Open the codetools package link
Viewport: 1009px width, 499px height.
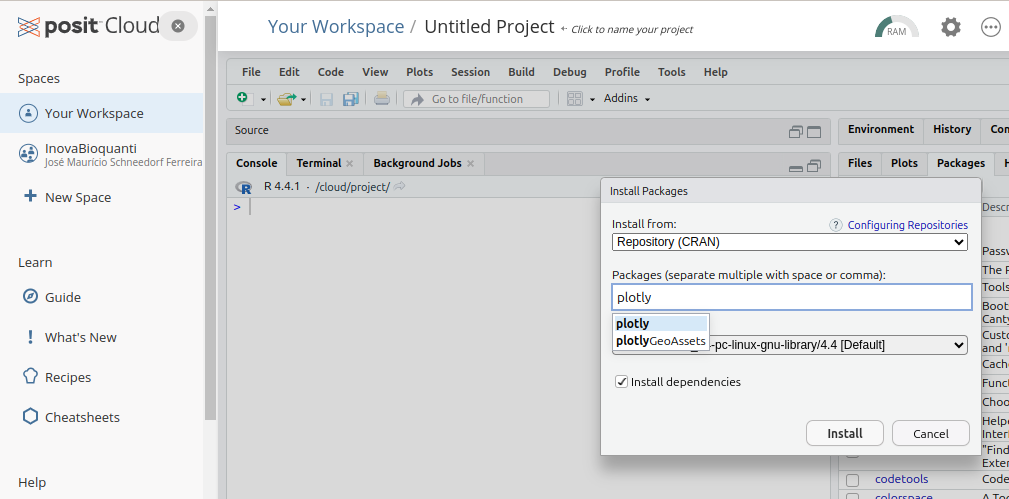(x=902, y=480)
